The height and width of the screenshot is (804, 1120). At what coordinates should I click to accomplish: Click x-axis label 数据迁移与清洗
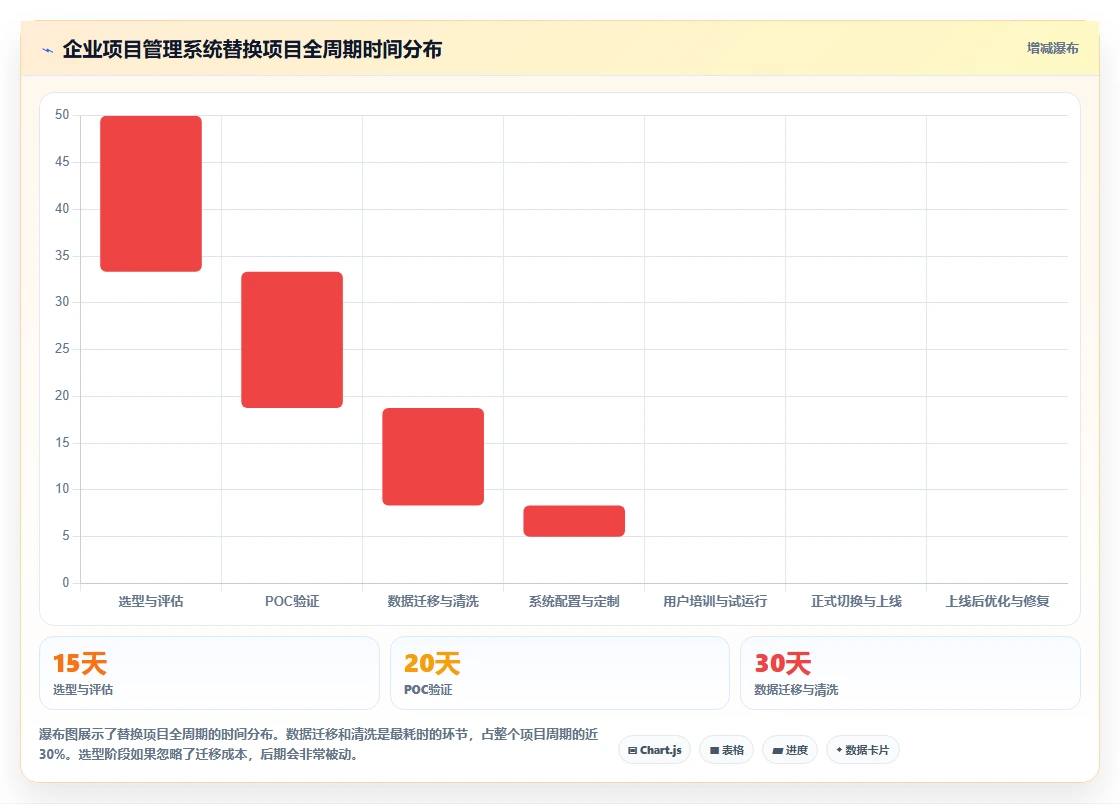433,601
